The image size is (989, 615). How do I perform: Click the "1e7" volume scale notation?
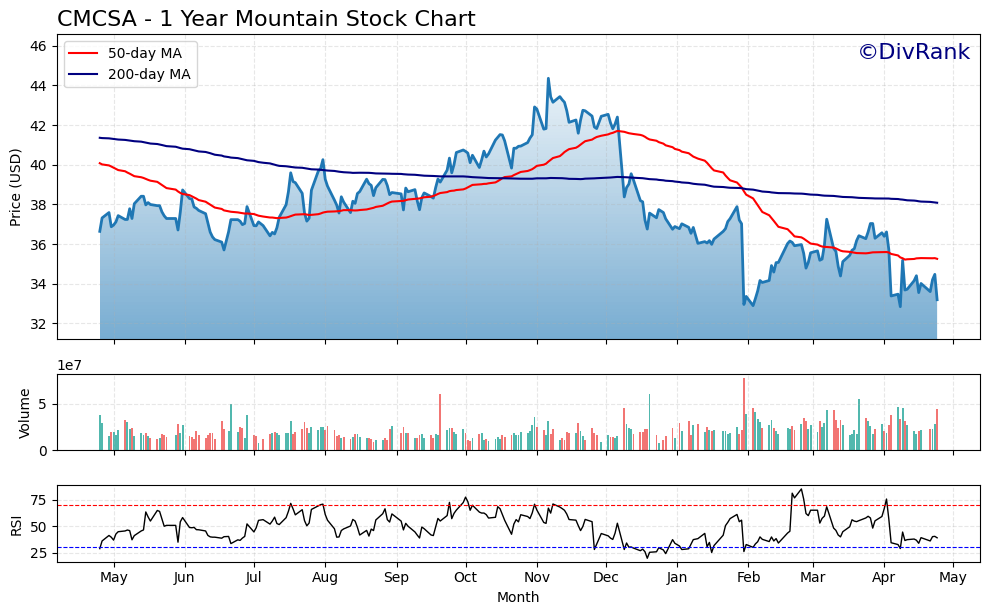click(69, 365)
